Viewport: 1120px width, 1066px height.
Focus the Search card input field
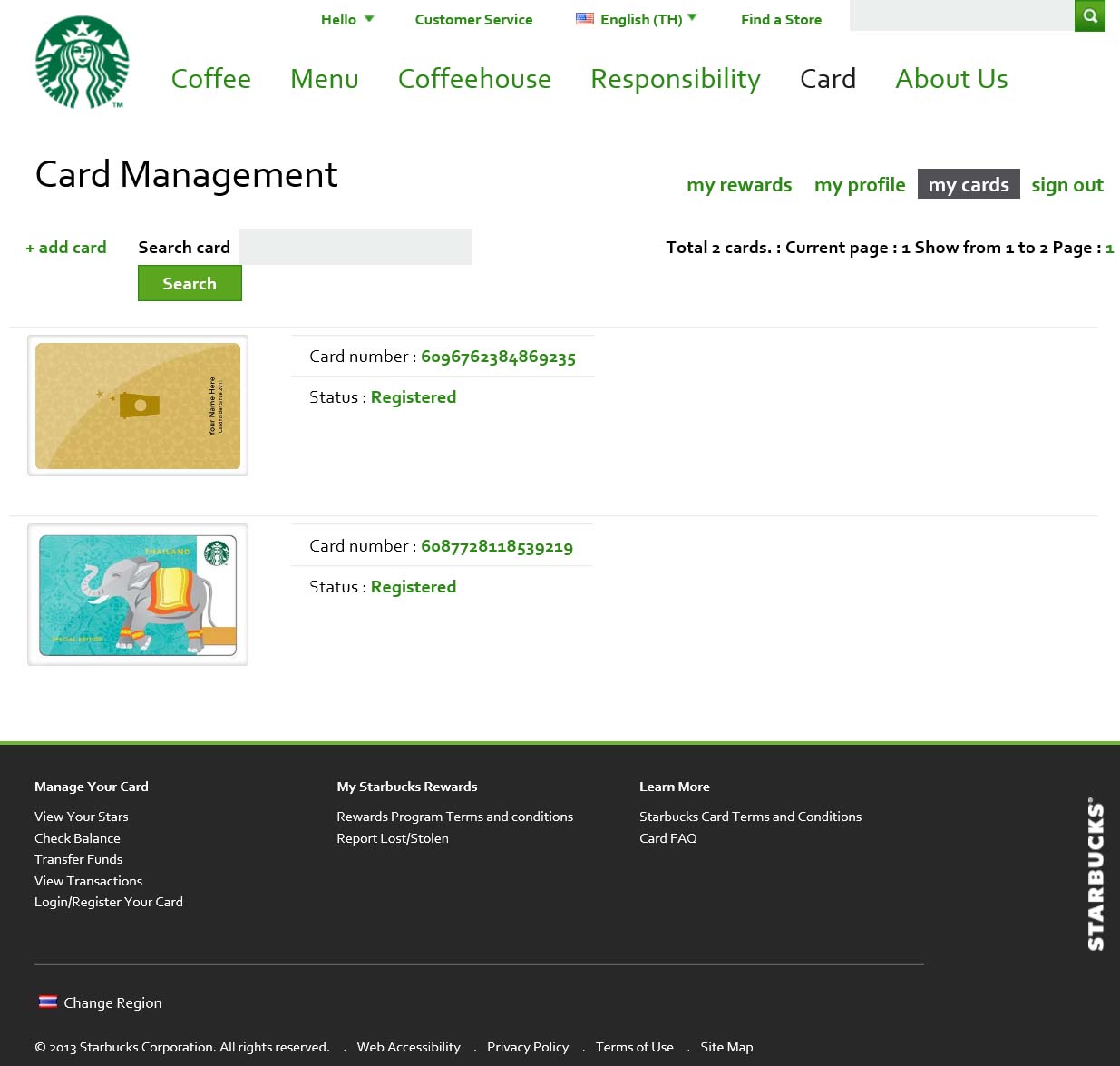coord(355,247)
